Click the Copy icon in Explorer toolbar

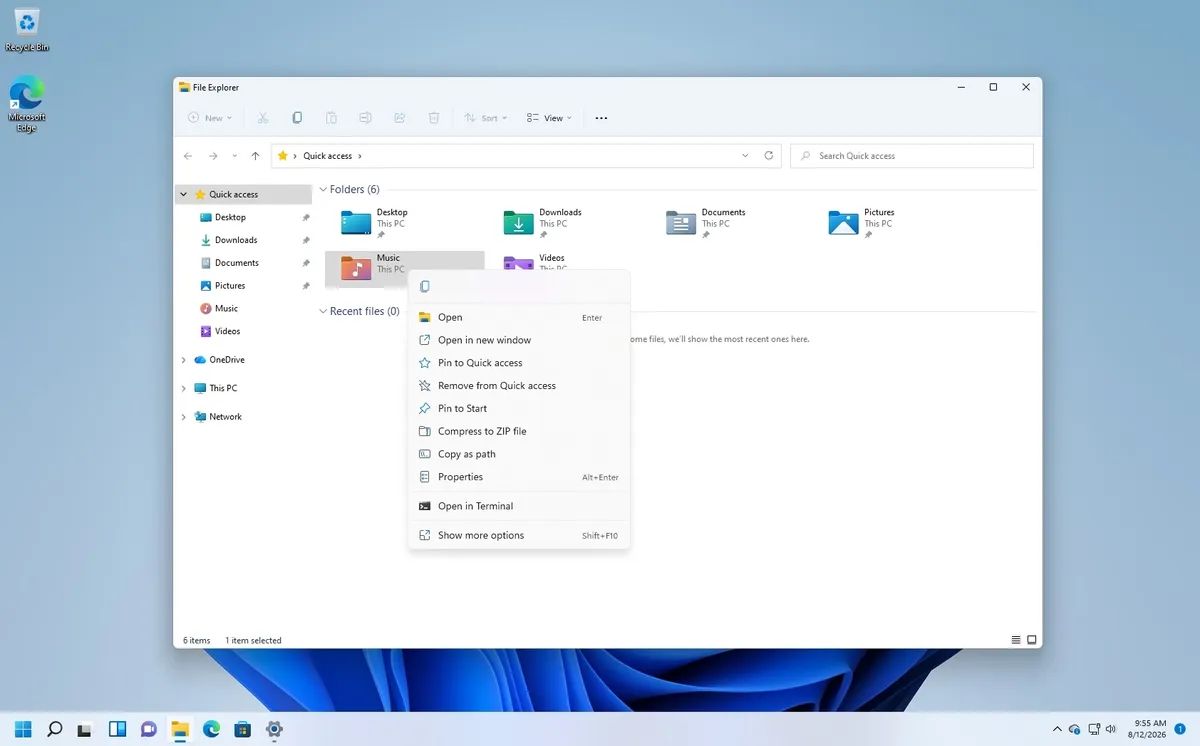click(297, 118)
